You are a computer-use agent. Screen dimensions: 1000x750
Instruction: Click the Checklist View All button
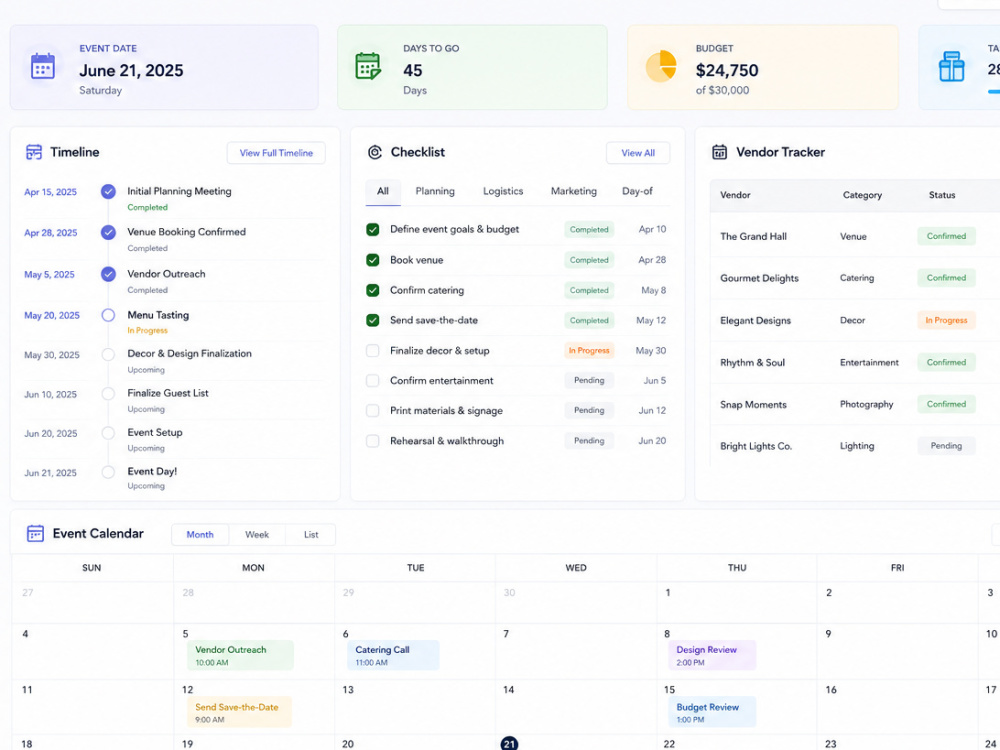[x=638, y=153]
